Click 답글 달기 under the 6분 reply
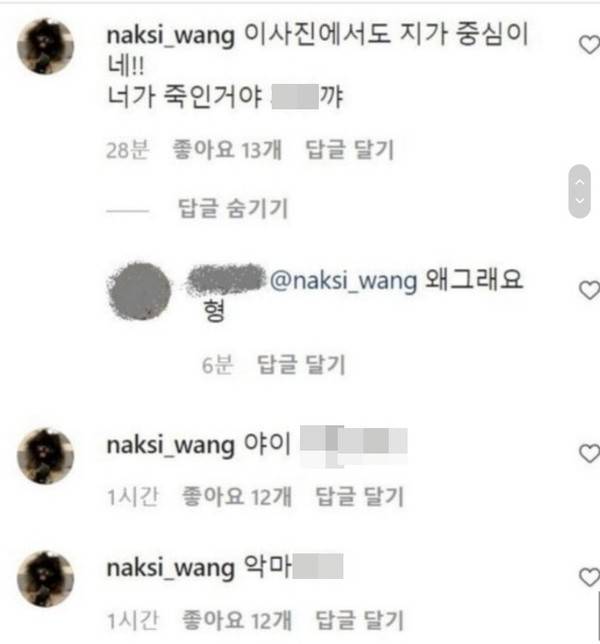This screenshot has width=600, height=644. [301, 365]
